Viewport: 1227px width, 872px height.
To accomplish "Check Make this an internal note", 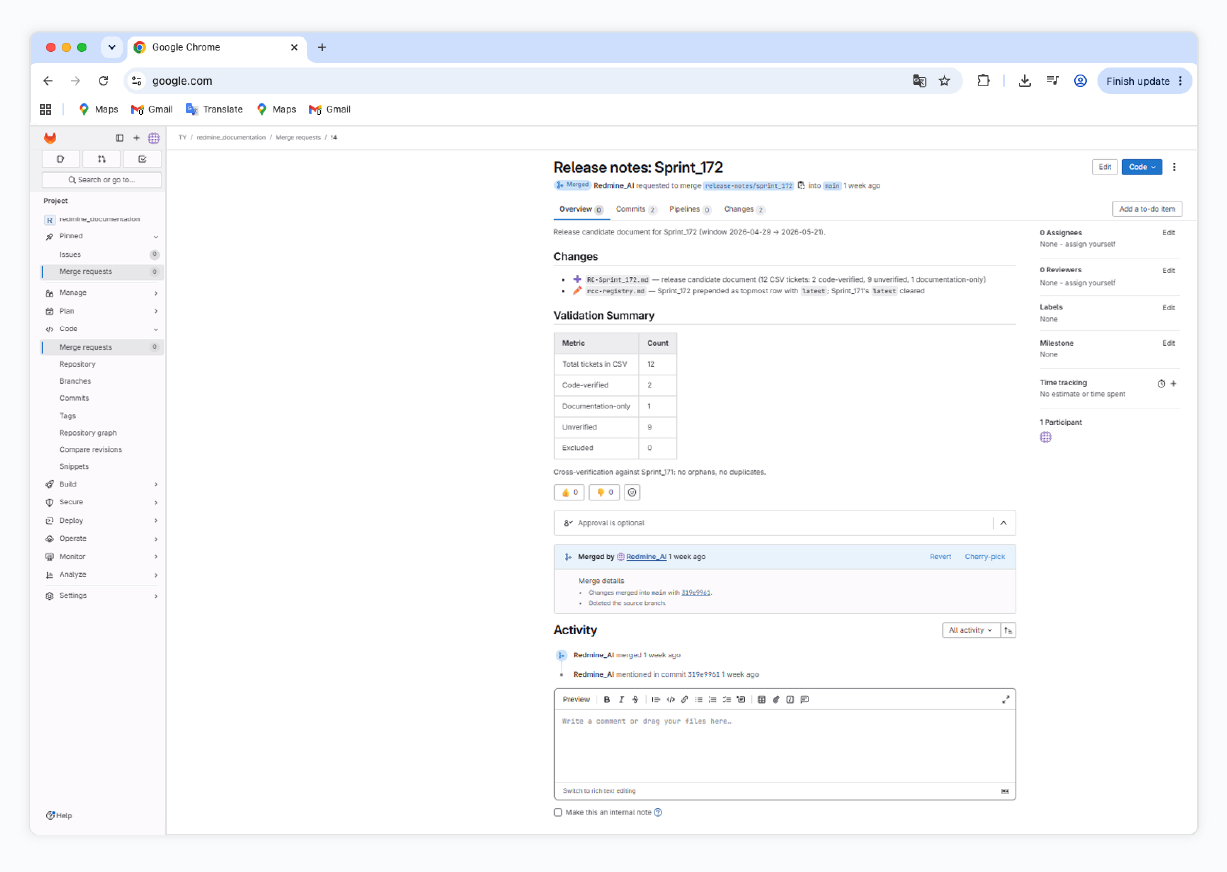I will pos(558,812).
